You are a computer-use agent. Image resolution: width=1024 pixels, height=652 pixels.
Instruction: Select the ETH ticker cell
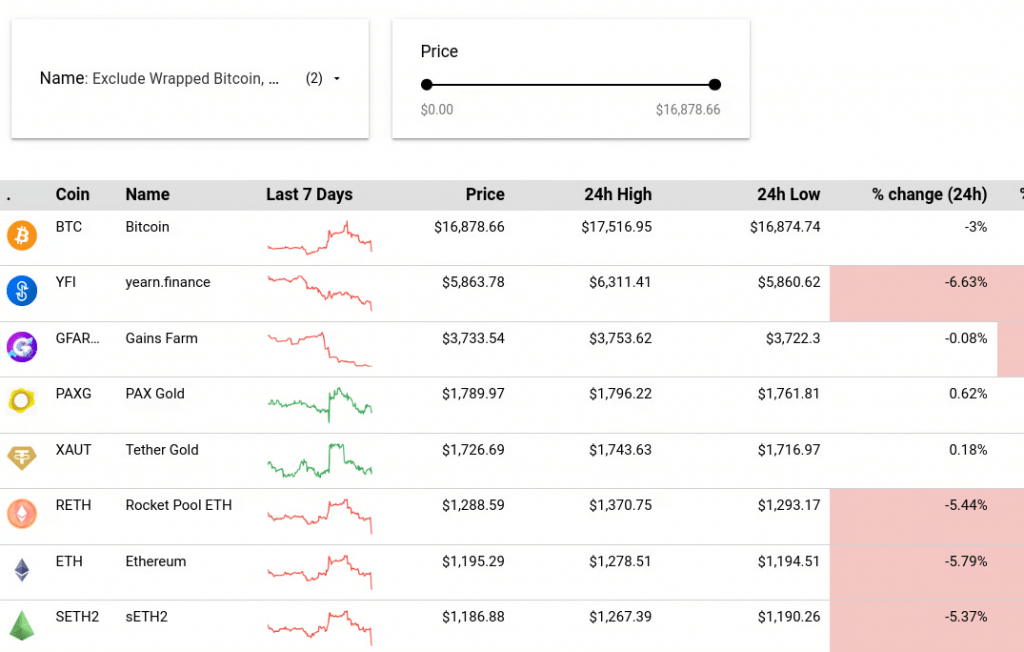point(69,562)
